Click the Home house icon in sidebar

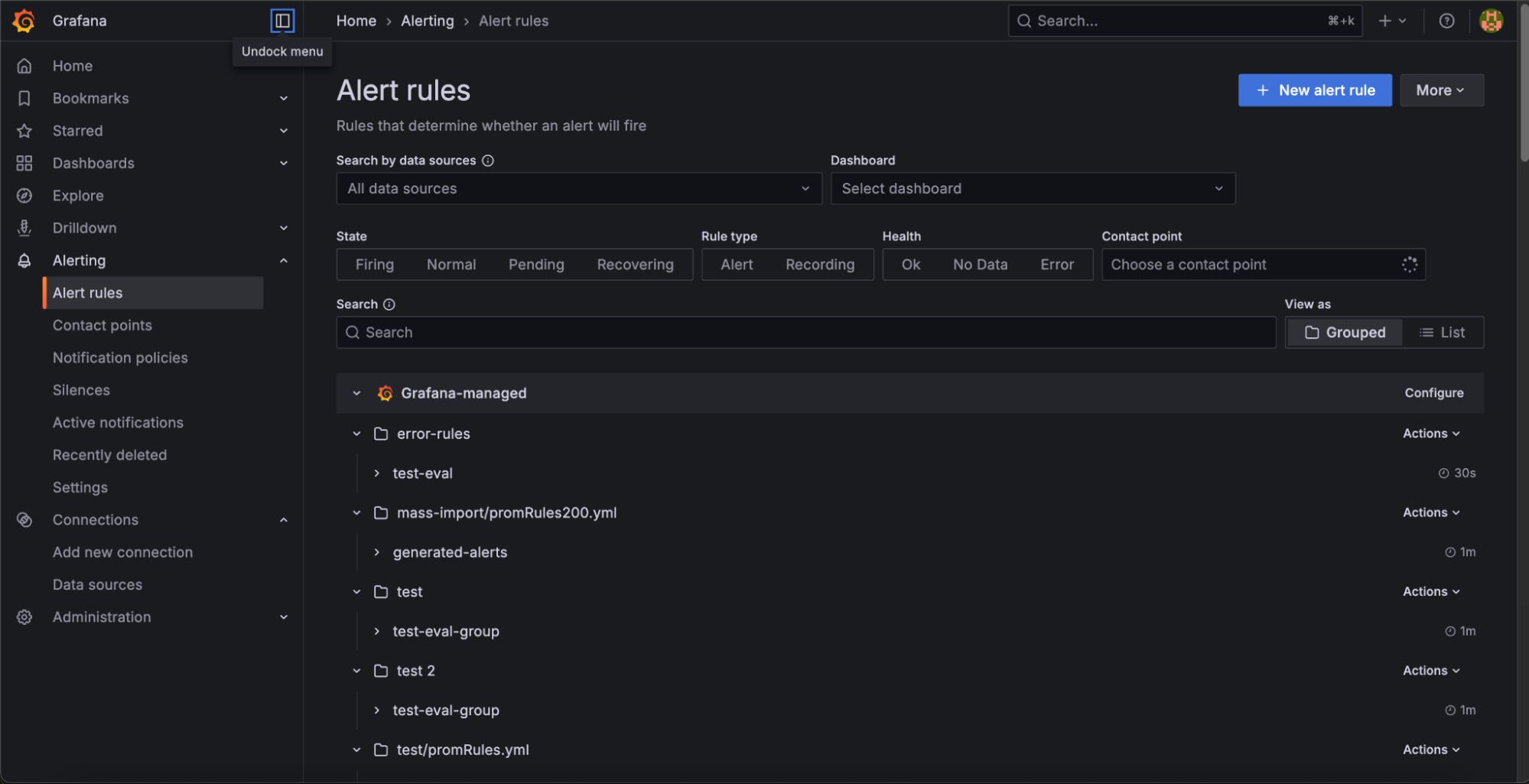tap(24, 66)
